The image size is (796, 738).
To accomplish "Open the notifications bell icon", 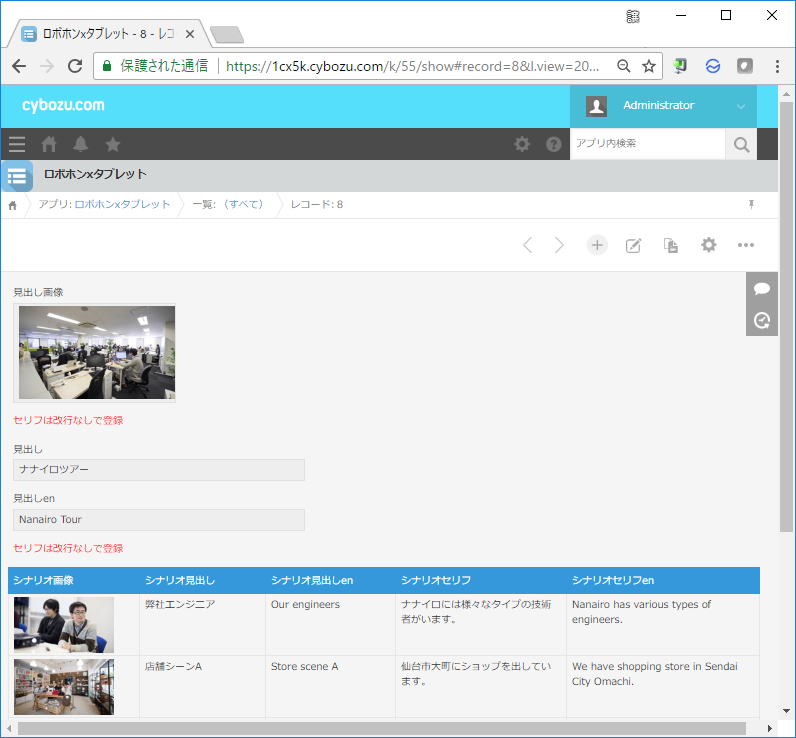I will click(81, 144).
